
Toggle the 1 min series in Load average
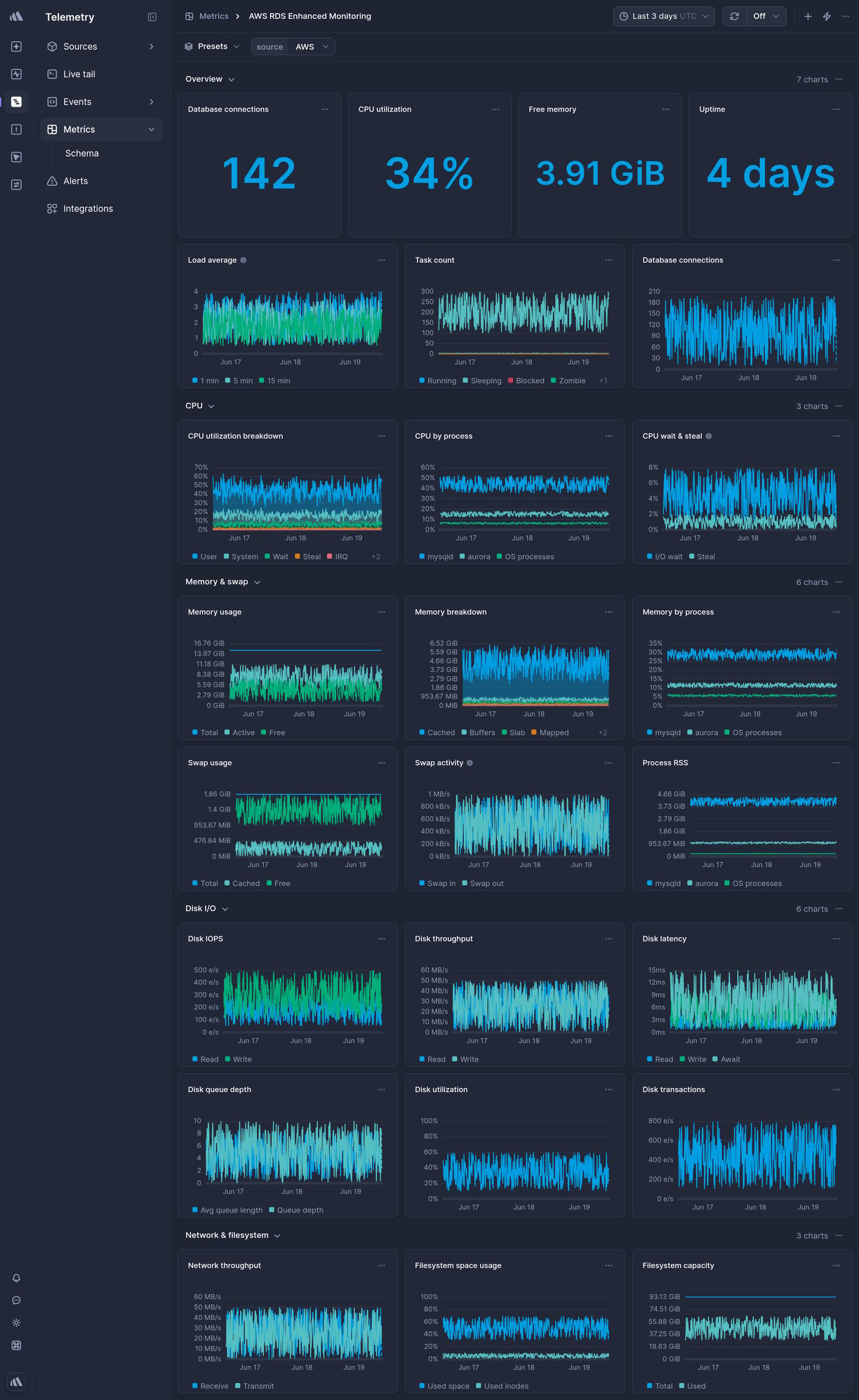[206, 381]
